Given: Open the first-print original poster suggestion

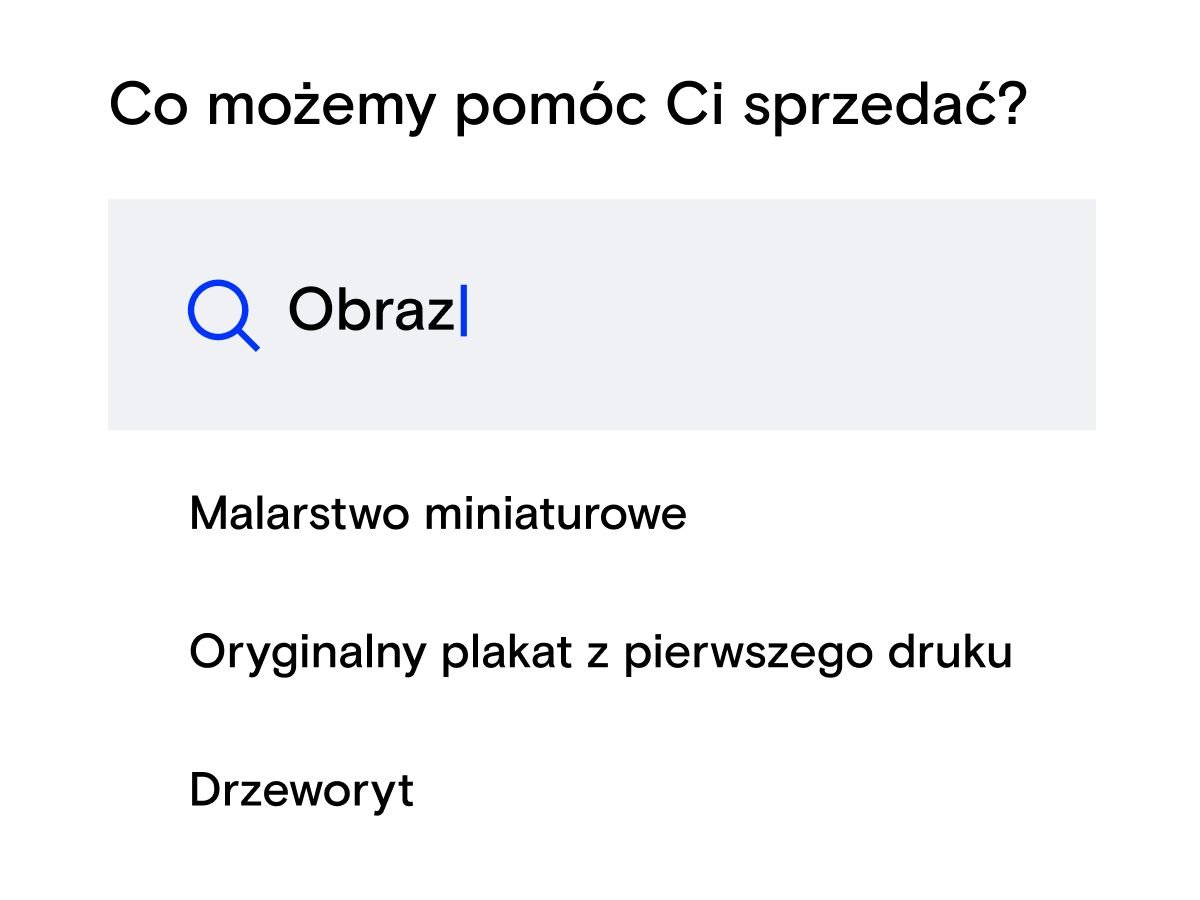Looking at the screenshot, I should 600,652.
